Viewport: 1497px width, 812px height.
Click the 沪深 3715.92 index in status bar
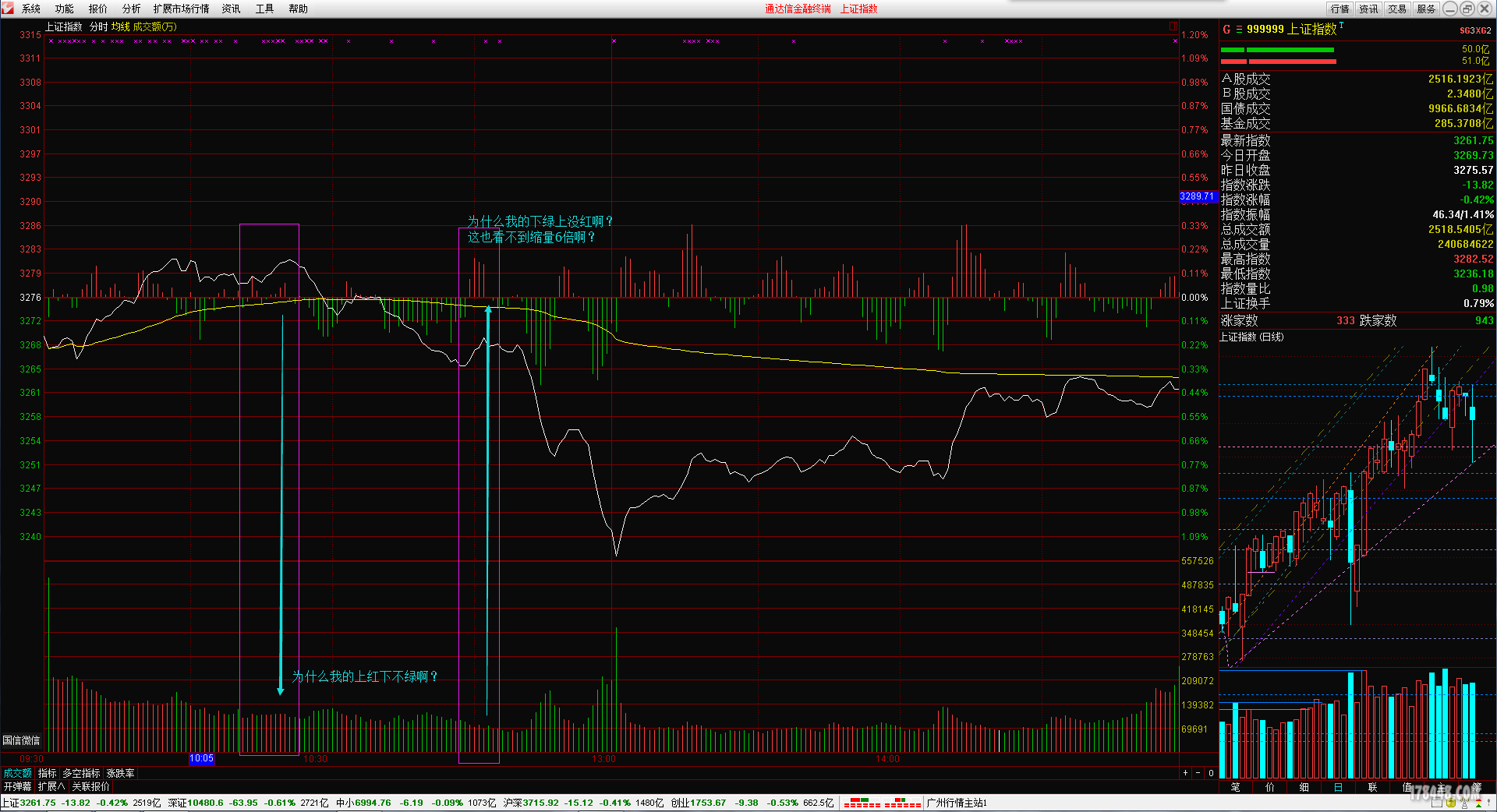tap(584, 803)
